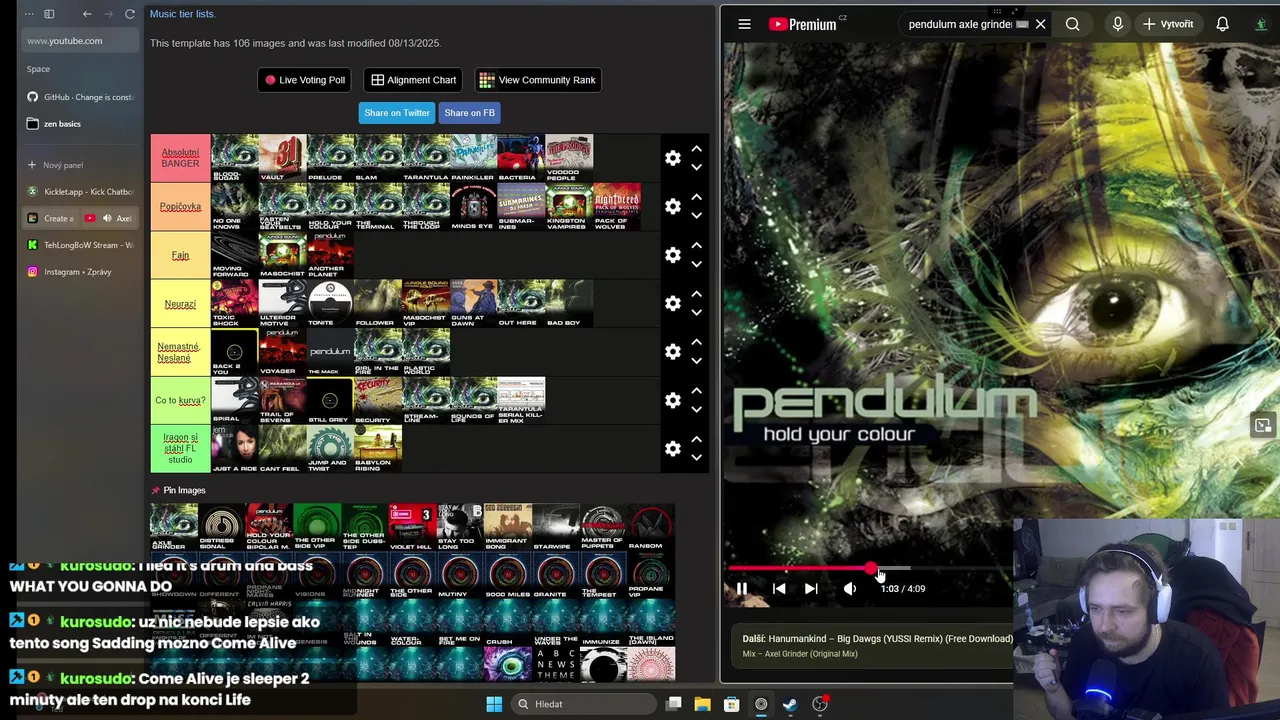Image resolution: width=1280 pixels, height=720 pixels.
Task: Skip to the previous video
Action: [x=779, y=589]
